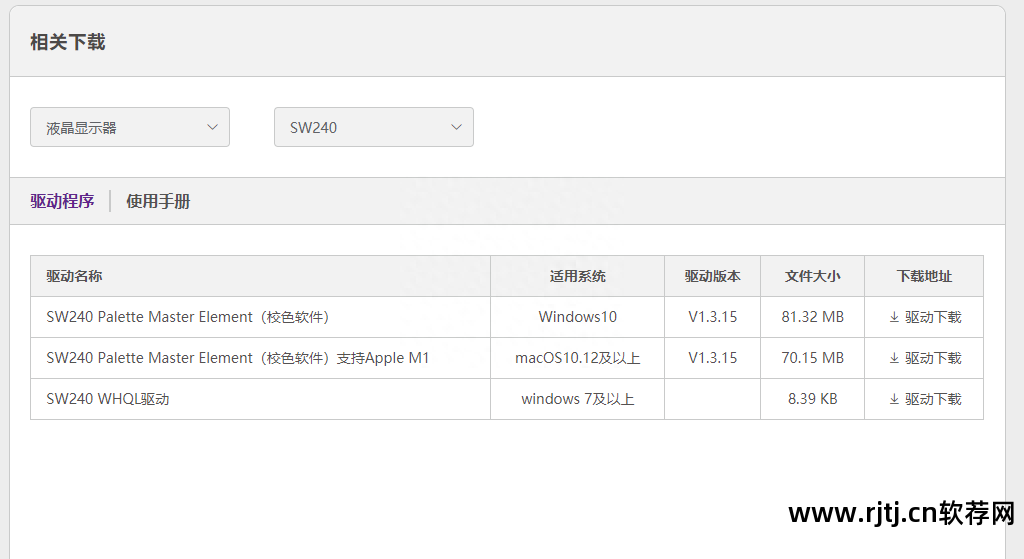Download the SW240 WHQL驱动 file
The image size is (1024, 559).
point(925,399)
